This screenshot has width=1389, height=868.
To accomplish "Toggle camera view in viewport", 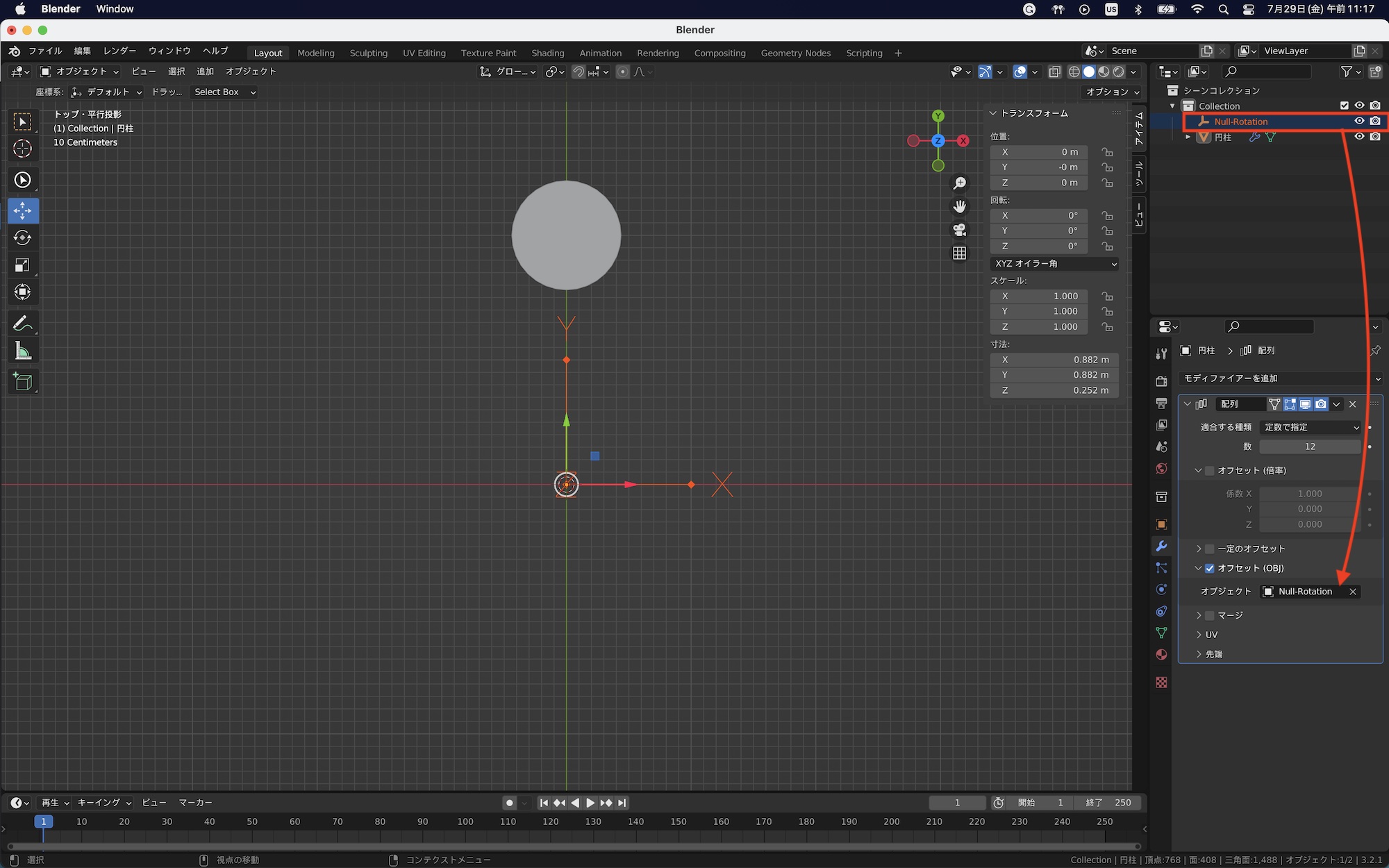I will pos(959,230).
